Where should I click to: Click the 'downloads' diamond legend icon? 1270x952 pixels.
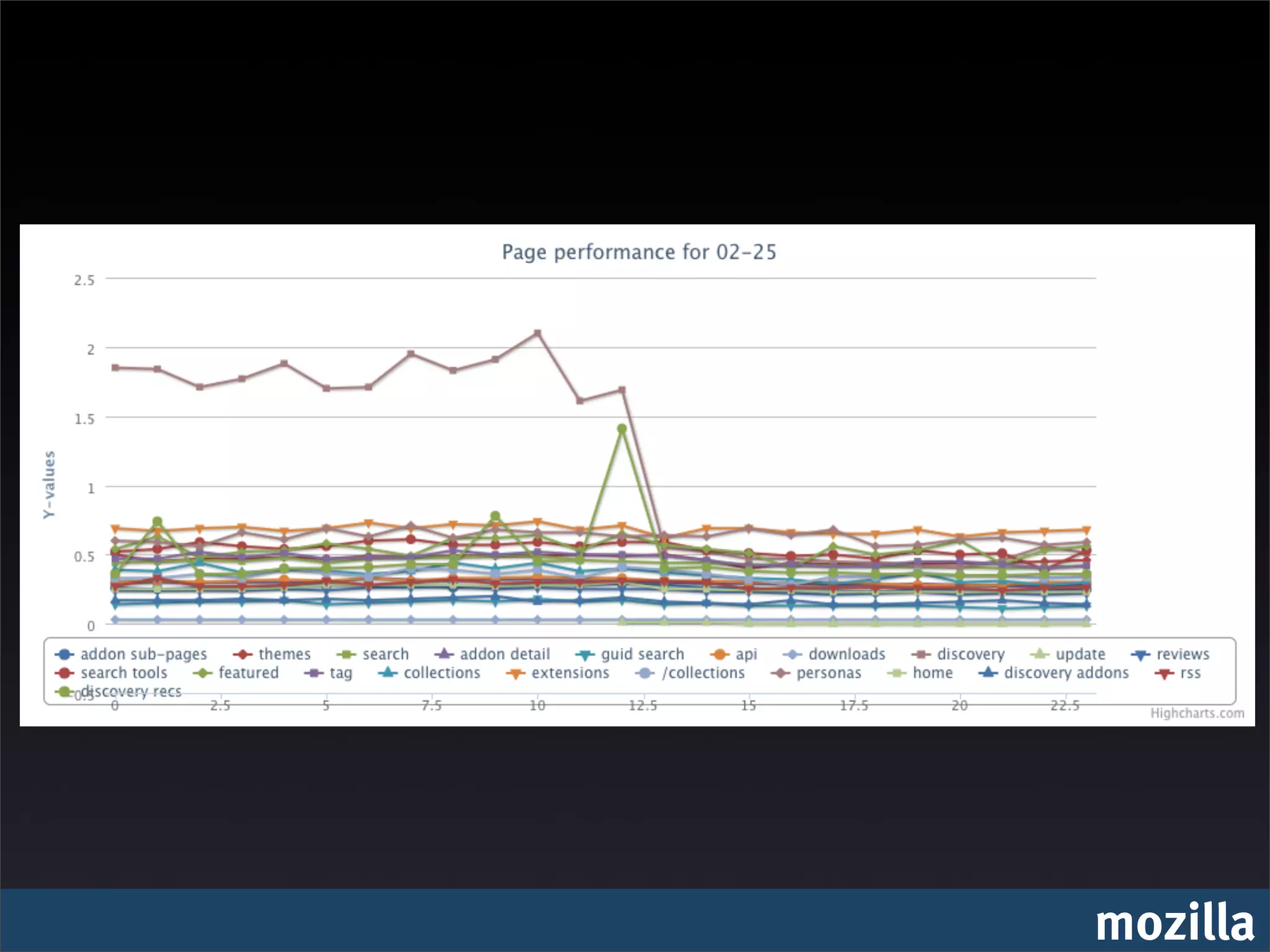tap(792, 654)
